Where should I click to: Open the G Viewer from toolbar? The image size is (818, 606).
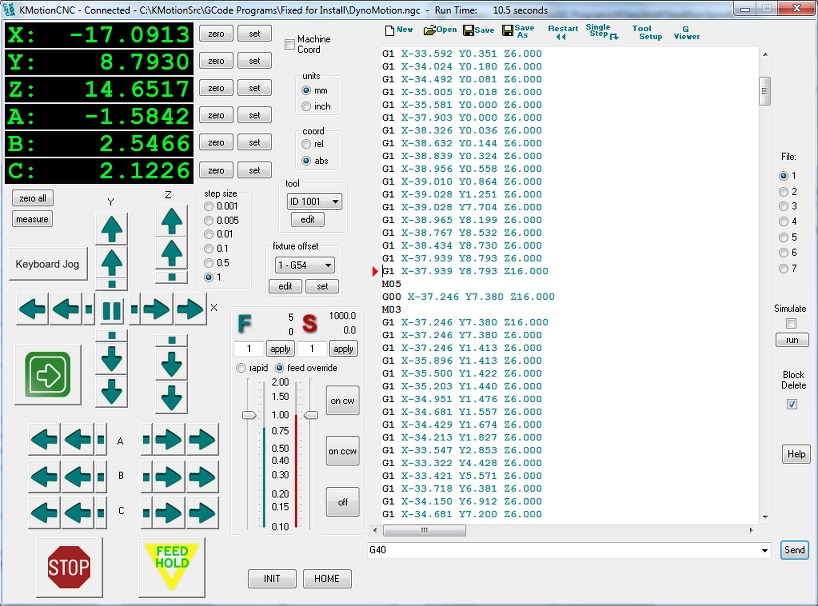click(x=686, y=32)
